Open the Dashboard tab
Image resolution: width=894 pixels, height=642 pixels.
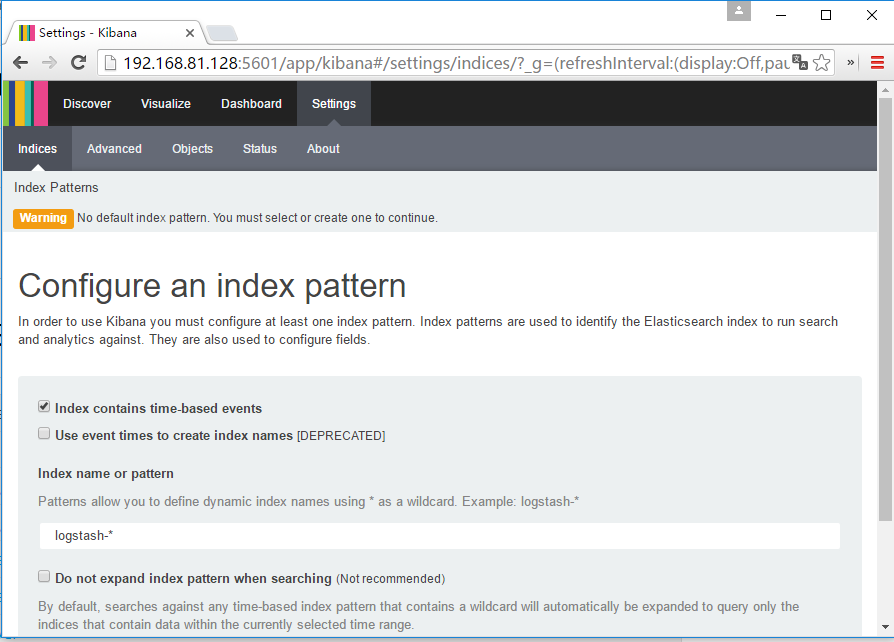click(x=251, y=104)
